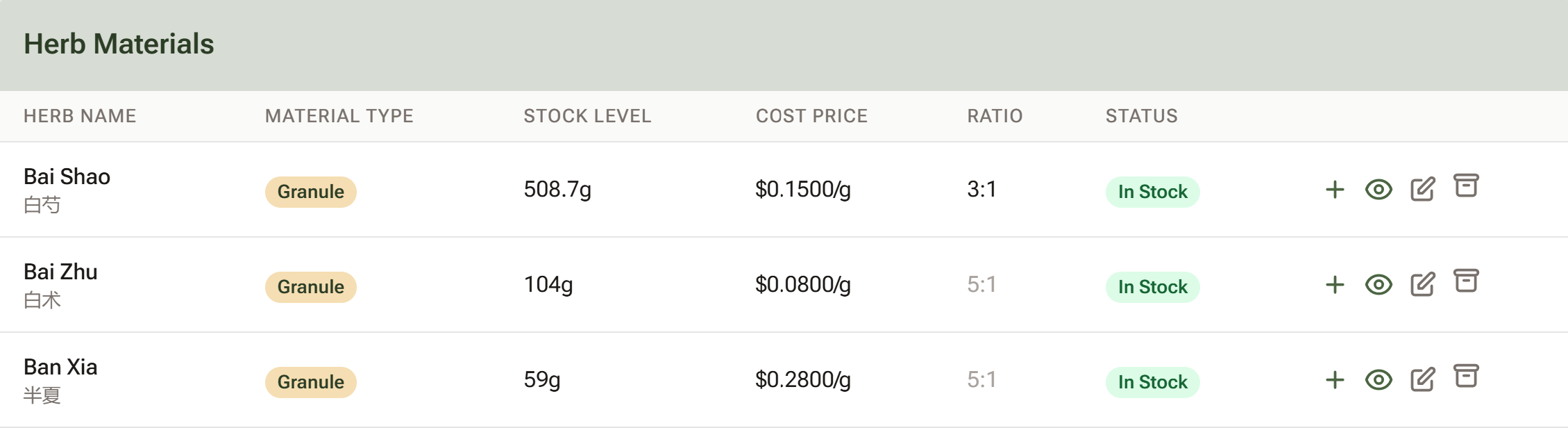Add stock for Bai Shao with plus icon
This screenshot has height=428, width=1568.
pos(1335,190)
